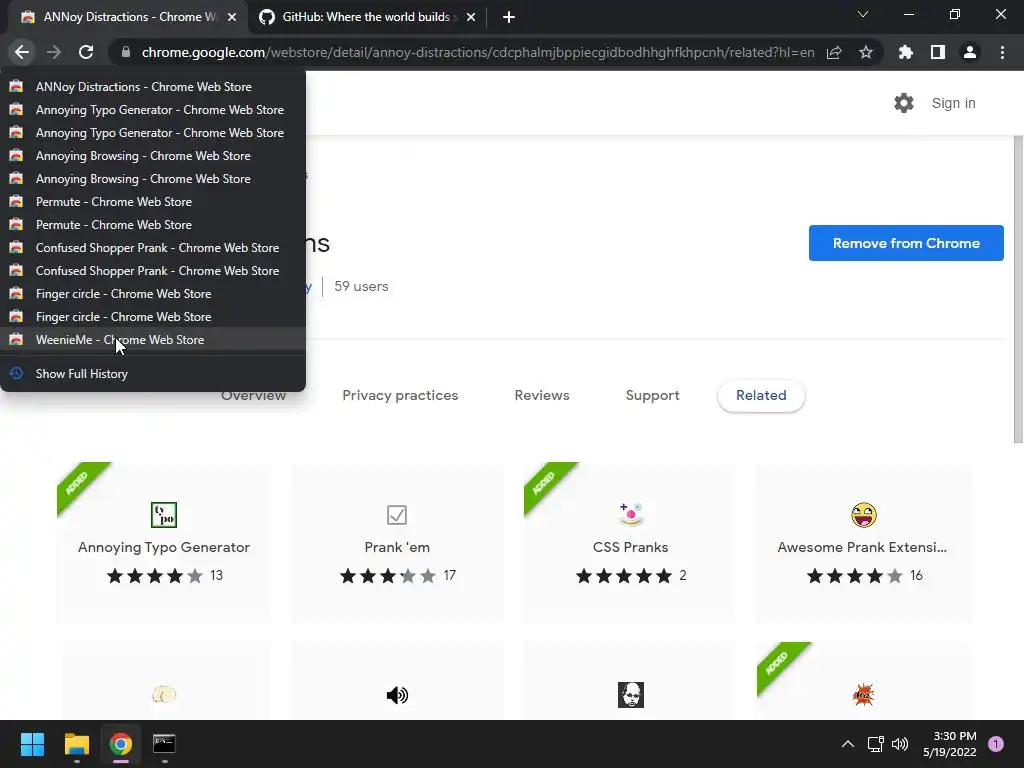Switch to Privacy practices tab
The height and width of the screenshot is (768, 1024).
(400, 395)
